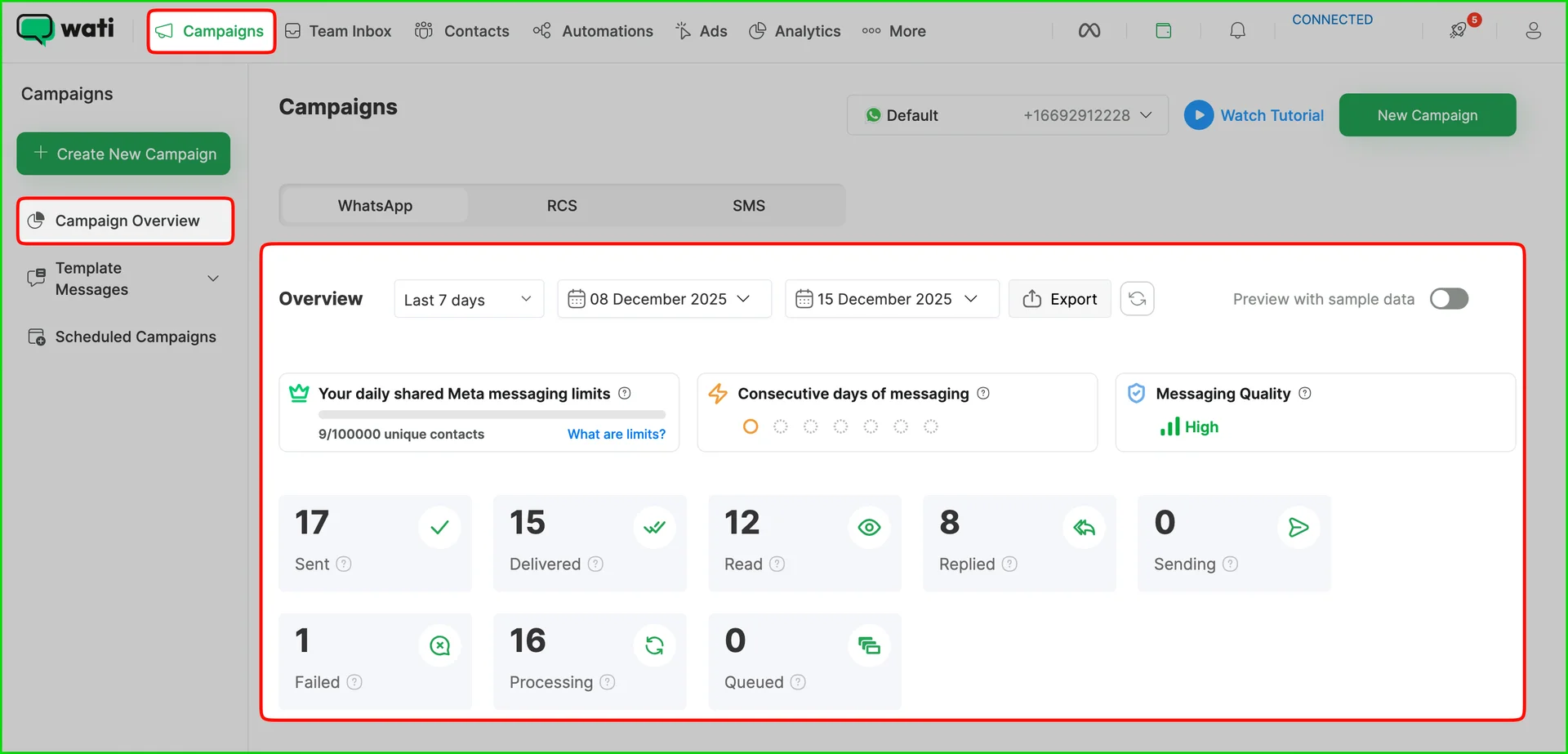Go to Contacts

pos(462,31)
